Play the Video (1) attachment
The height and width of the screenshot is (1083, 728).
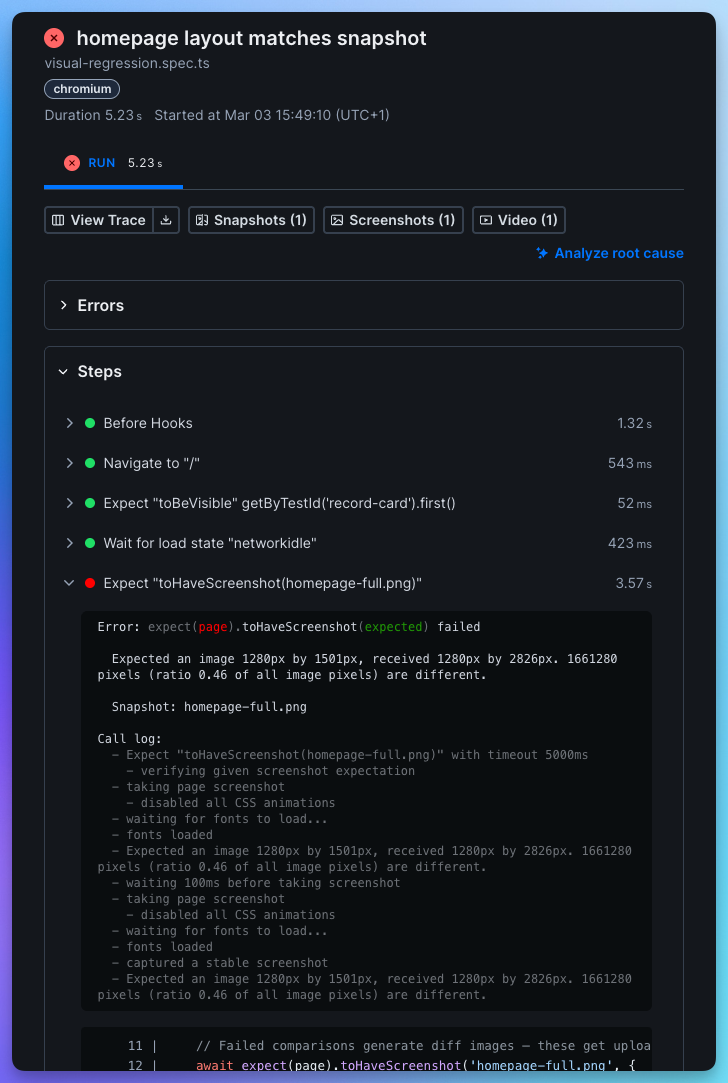click(518, 220)
